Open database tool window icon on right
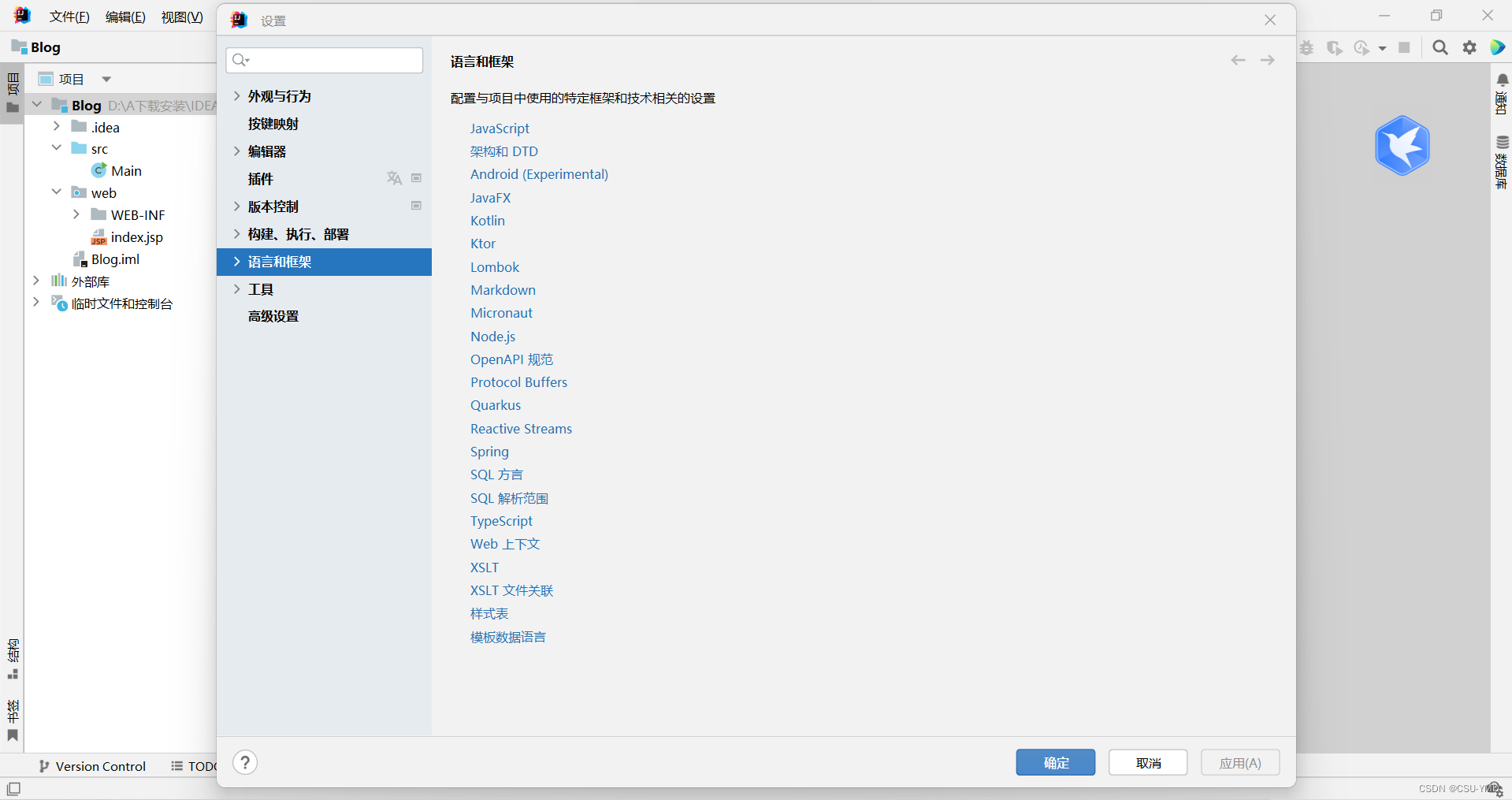This screenshot has height=800, width=1512. pos(1503,143)
